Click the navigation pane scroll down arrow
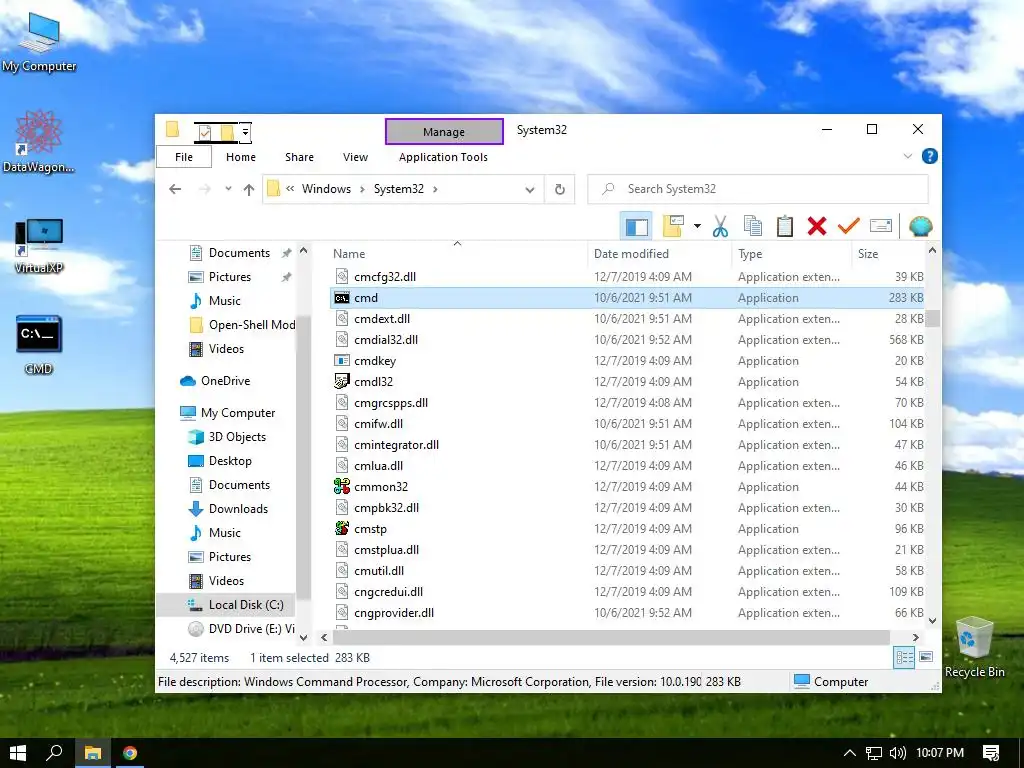 click(x=304, y=637)
